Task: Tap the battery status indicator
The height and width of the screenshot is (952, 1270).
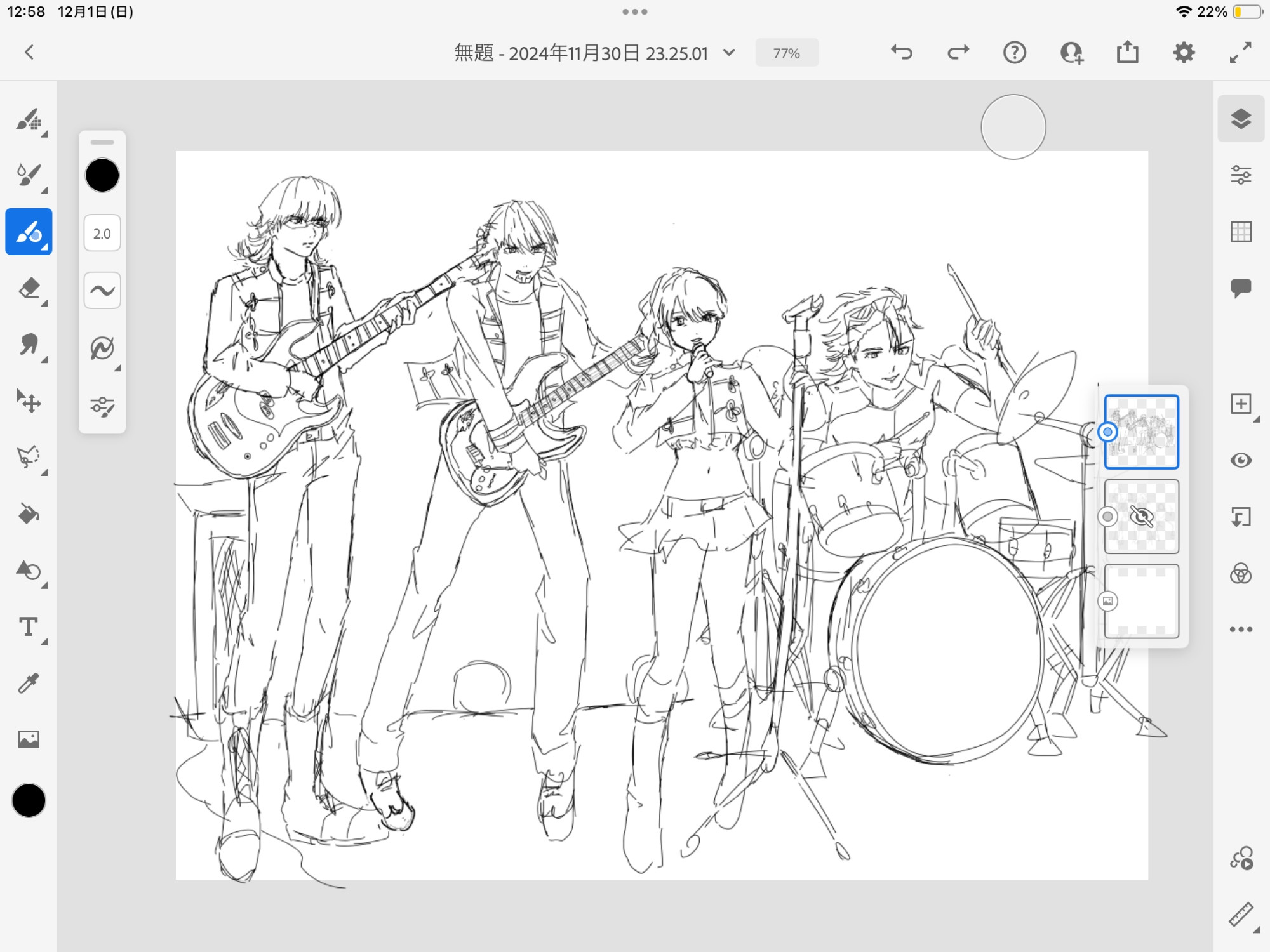Action: pos(1248,11)
